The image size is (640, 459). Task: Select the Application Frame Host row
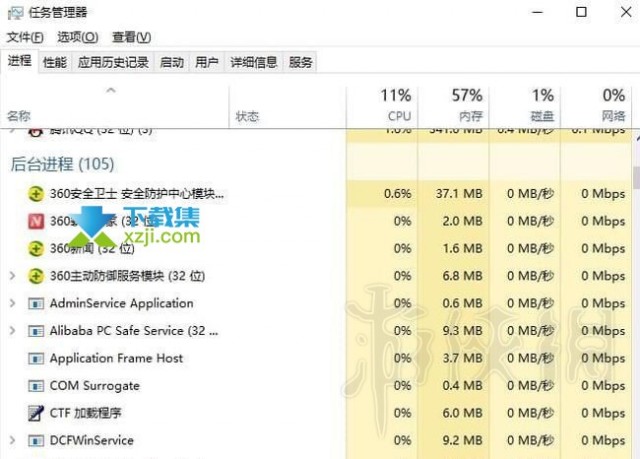[x=316, y=359]
